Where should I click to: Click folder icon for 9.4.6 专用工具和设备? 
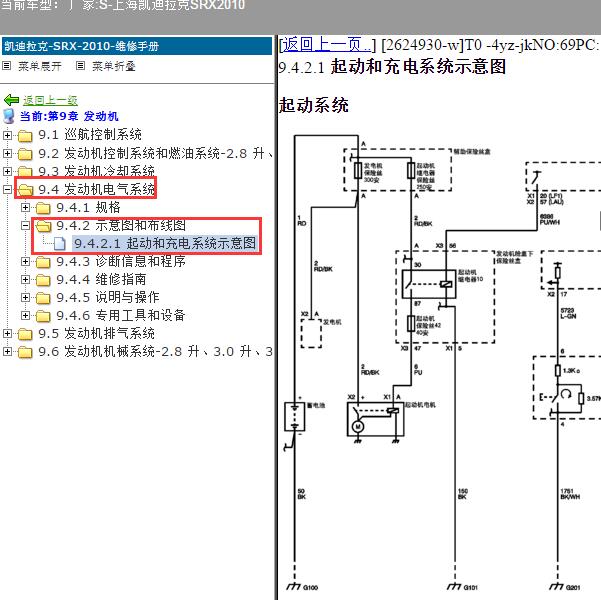tap(43, 316)
